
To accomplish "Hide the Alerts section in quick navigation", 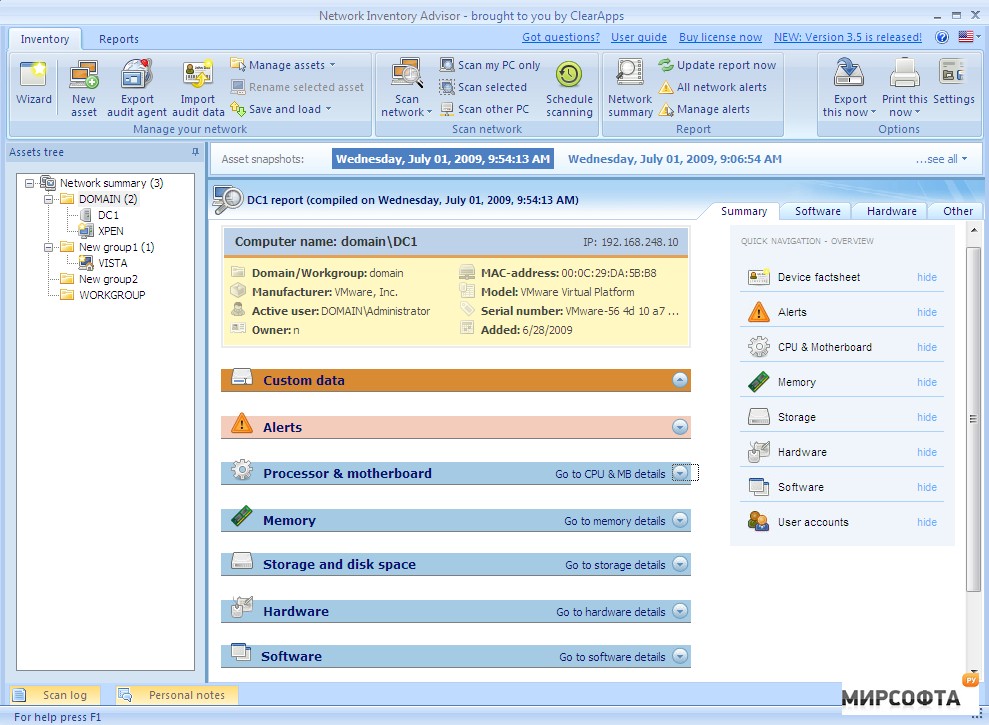I will [927, 312].
